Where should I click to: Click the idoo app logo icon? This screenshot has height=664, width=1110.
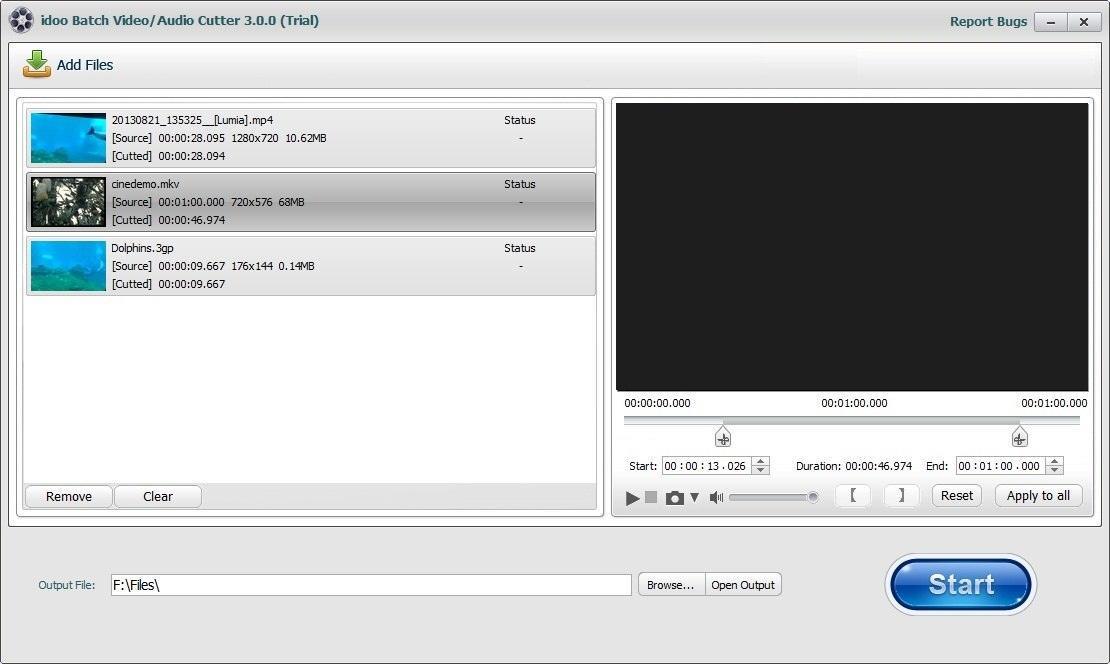(x=21, y=20)
